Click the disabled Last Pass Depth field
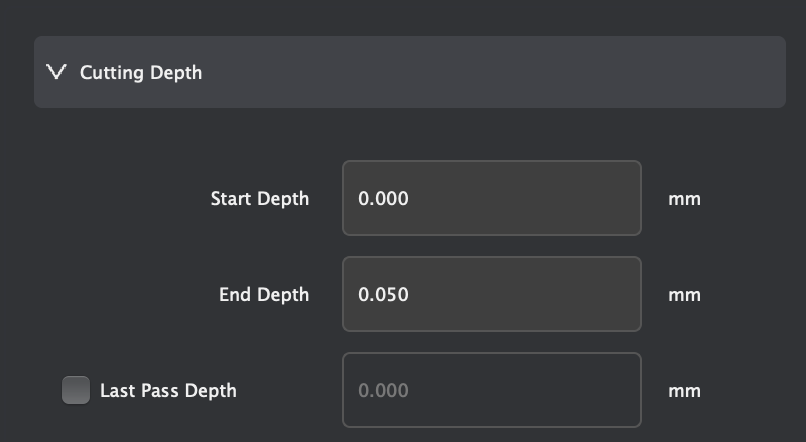Image resolution: width=806 pixels, height=442 pixels. tap(491, 390)
